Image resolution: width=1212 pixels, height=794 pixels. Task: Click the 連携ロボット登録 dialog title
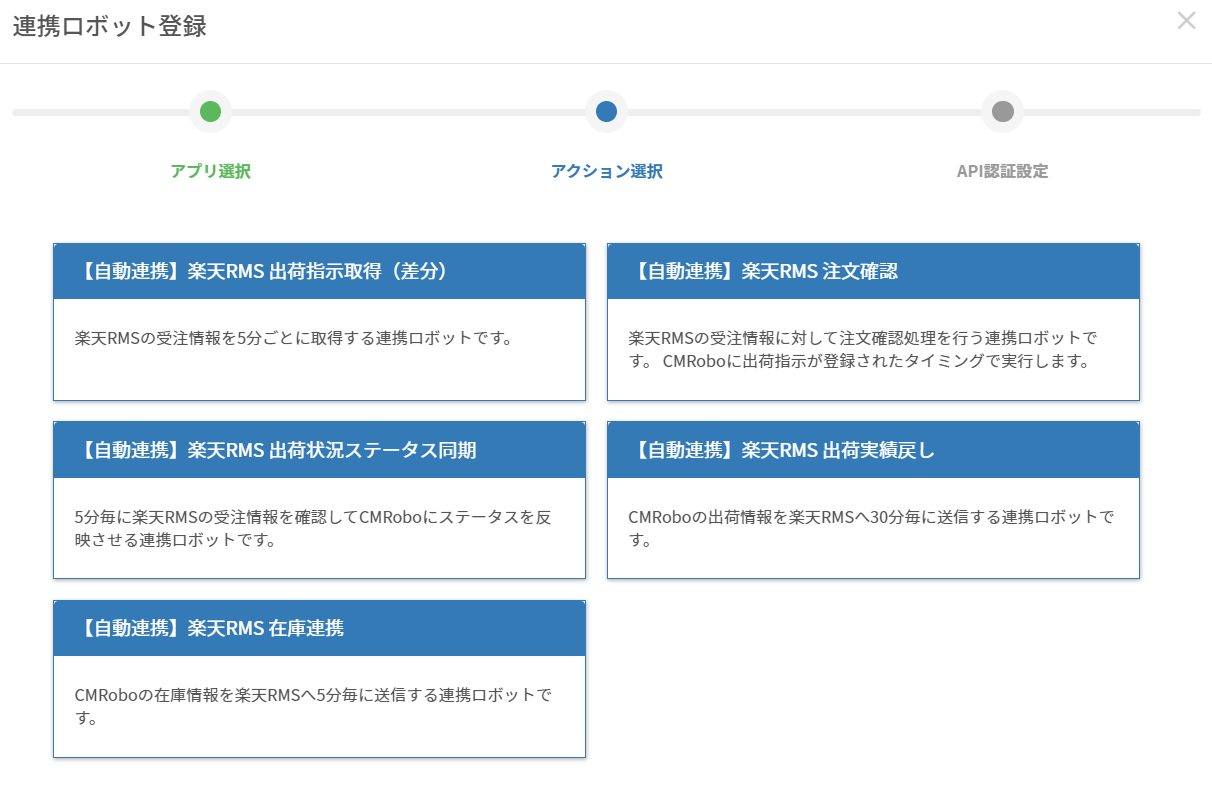coord(110,27)
